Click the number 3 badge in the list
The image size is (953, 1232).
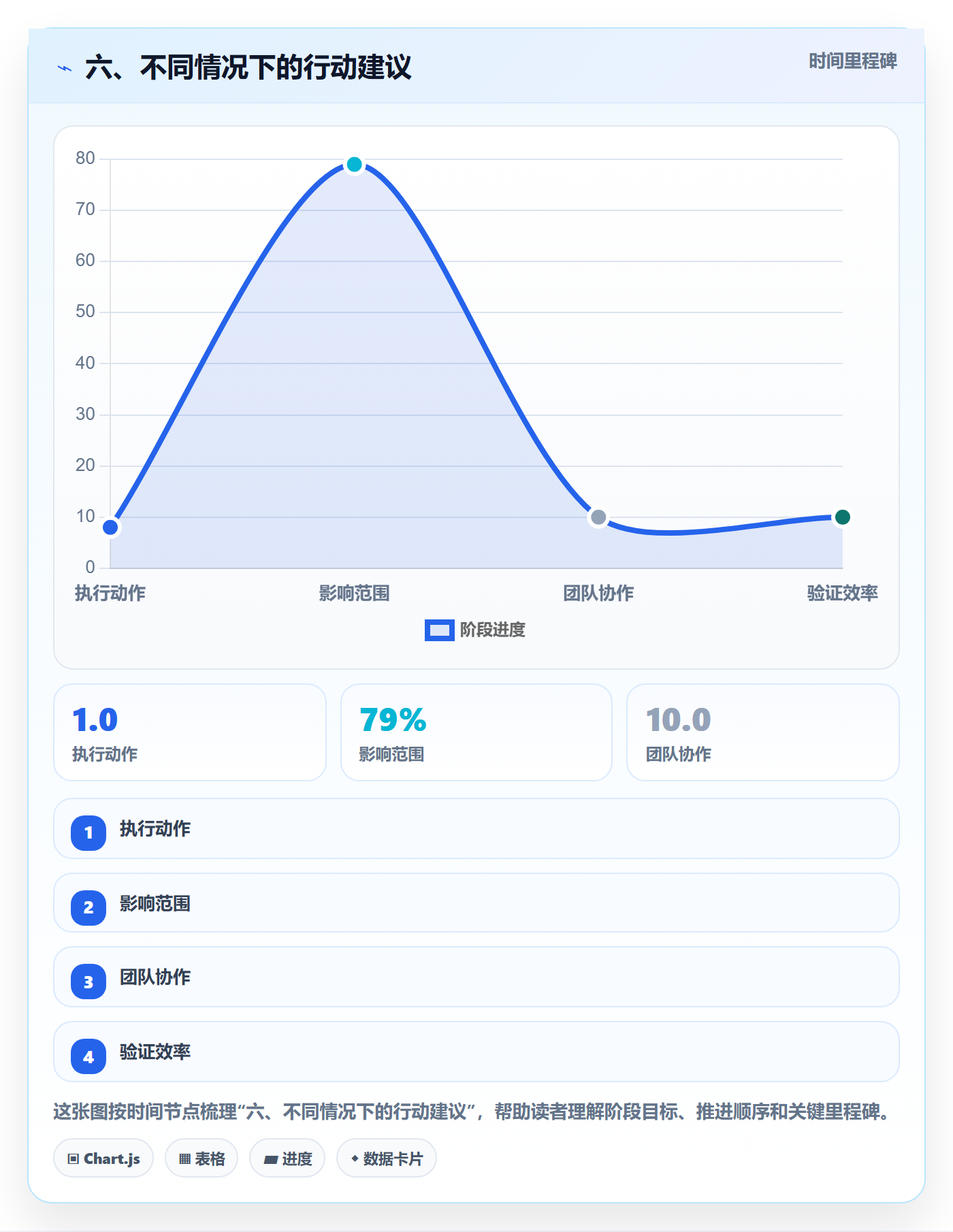pos(88,982)
